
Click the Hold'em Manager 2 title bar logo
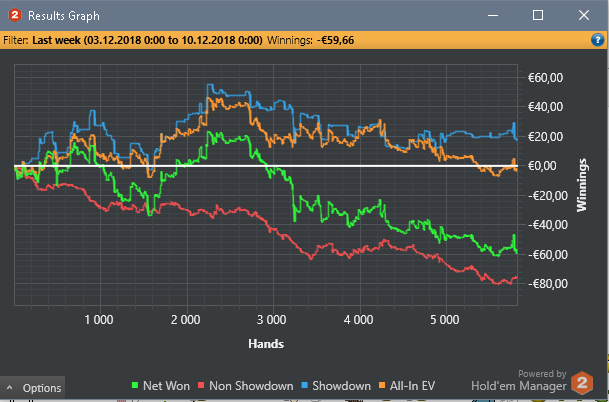tap(14, 16)
